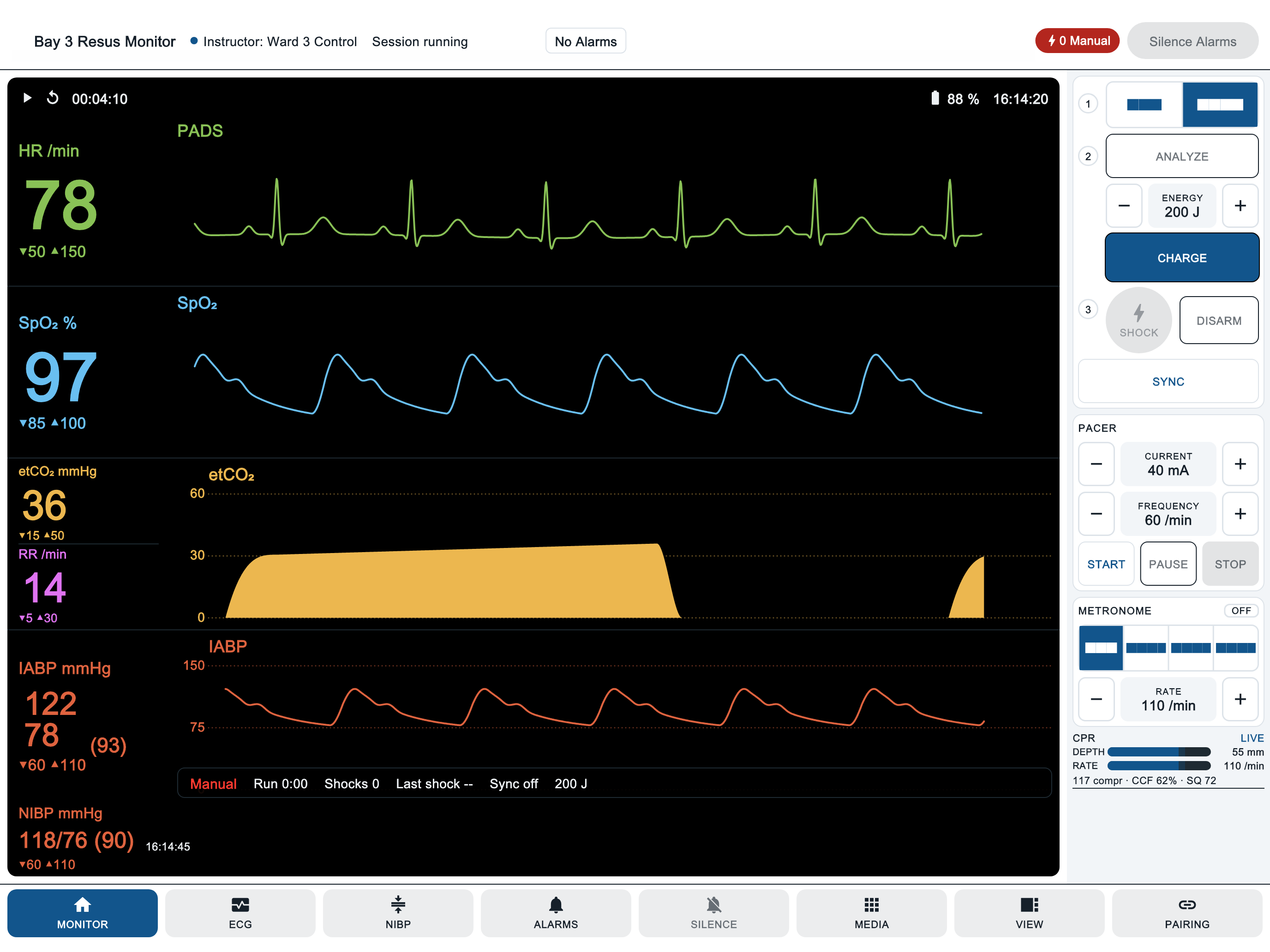Start the pacer with START
The image size is (1270, 952).
tap(1106, 564)
